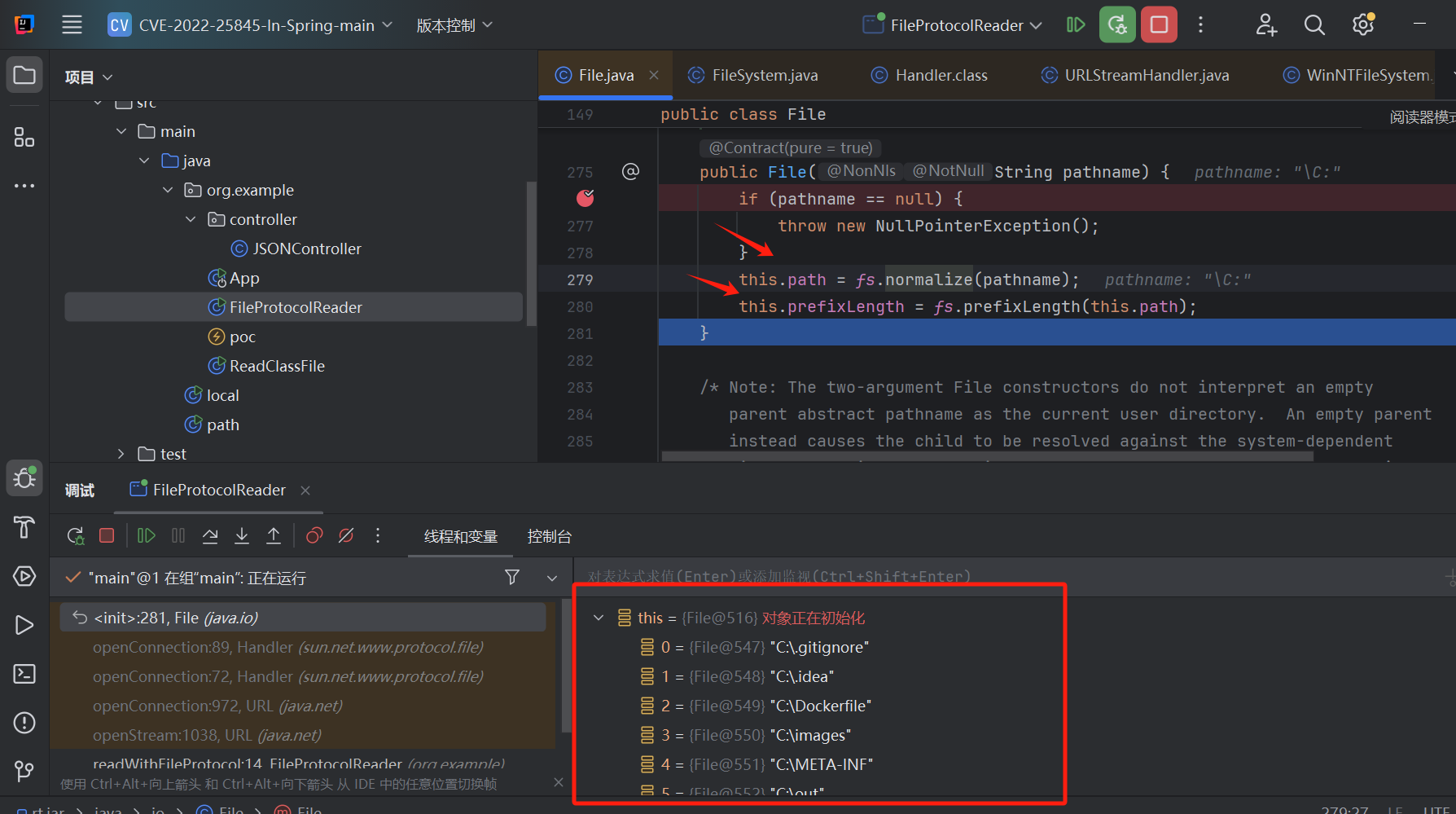The image size is (1456, 814).
Task: Open the FileProtocolReader run configuration dropdown
Action: tap(952, 25)
